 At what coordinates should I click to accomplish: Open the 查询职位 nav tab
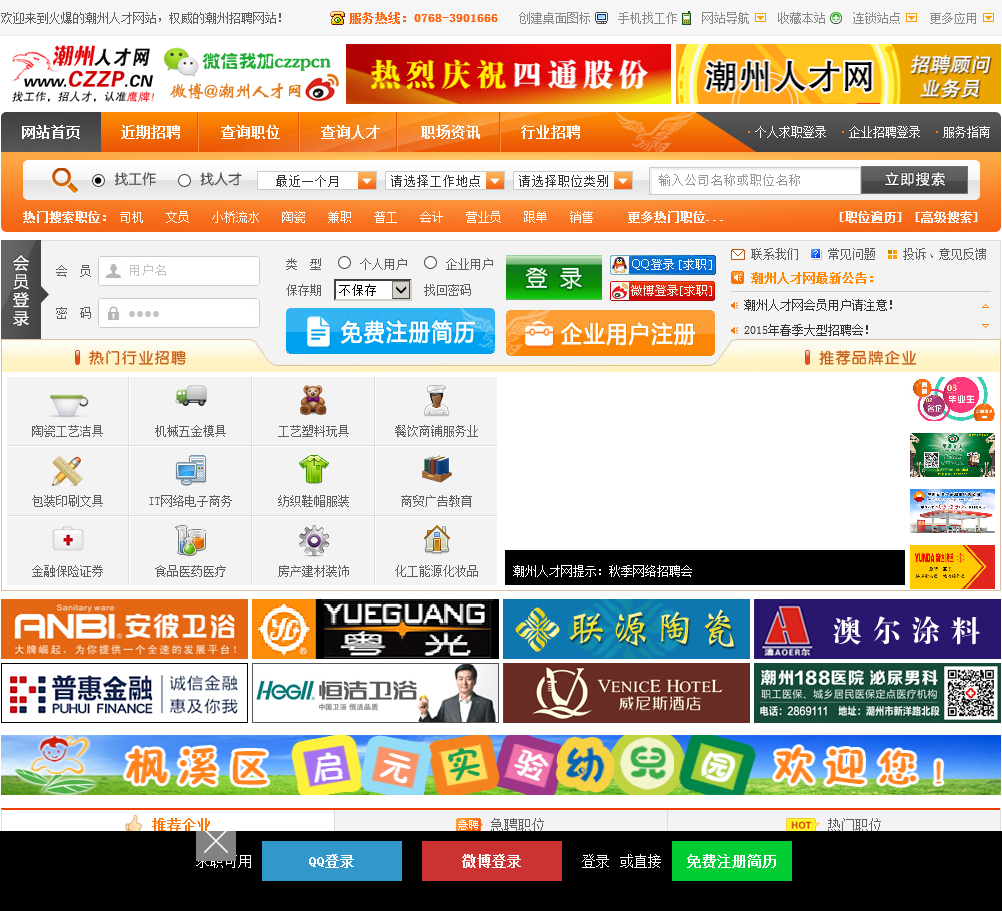pyautogui.click(x=250, y=132)
